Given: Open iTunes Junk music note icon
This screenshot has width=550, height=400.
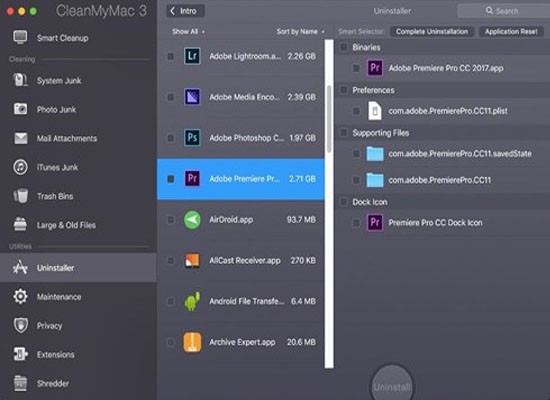Looking at the screenshot, I should (x=20, y=167).
